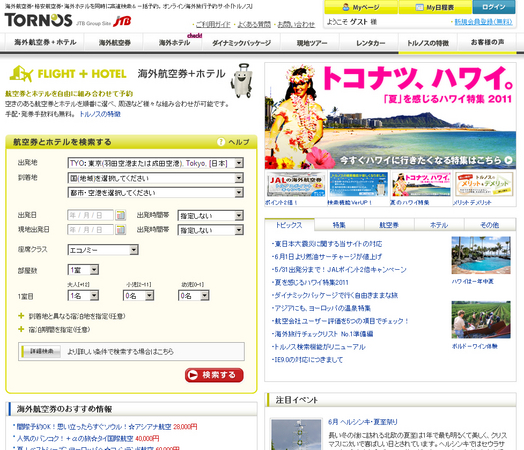The width and height of the screenshot is (524, 450).
Task: Click メリット・デメリット banner thumbnail
Action: click(x=484, y=184)
